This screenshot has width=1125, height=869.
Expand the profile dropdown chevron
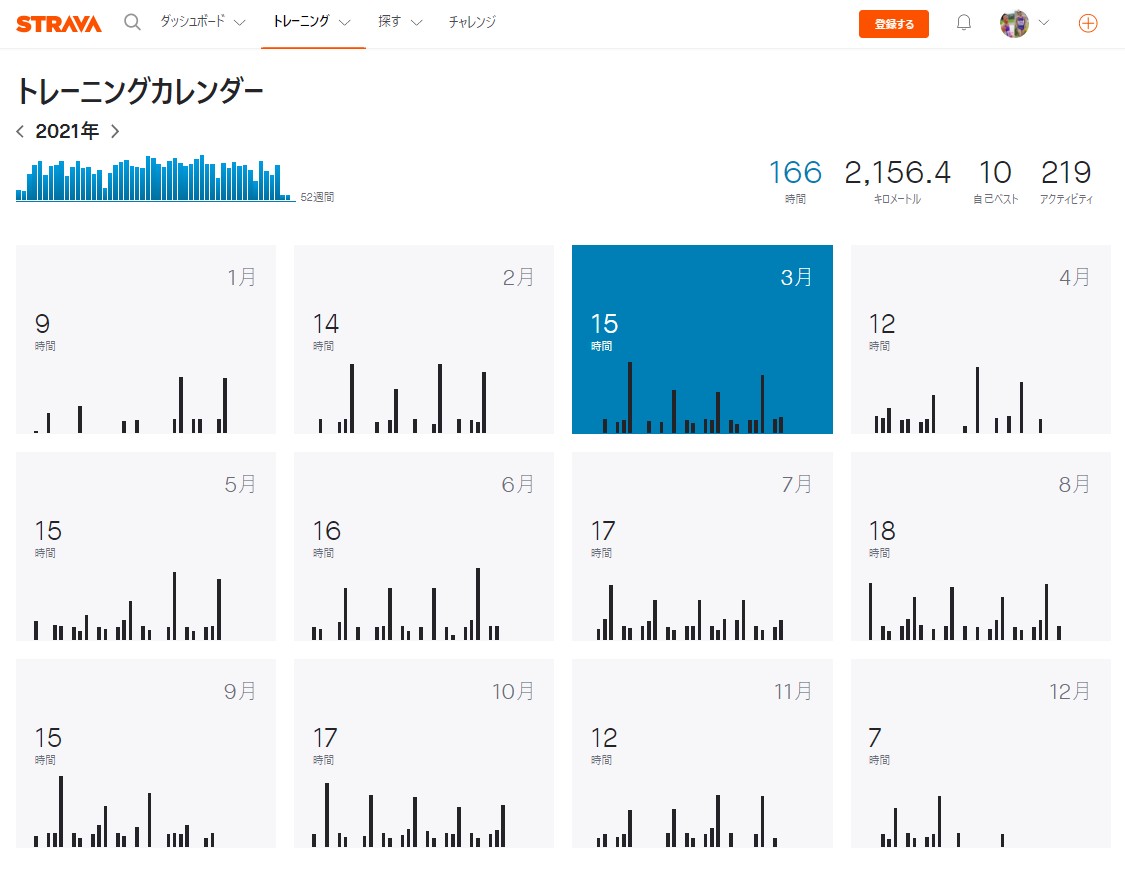click(1044, 23)
